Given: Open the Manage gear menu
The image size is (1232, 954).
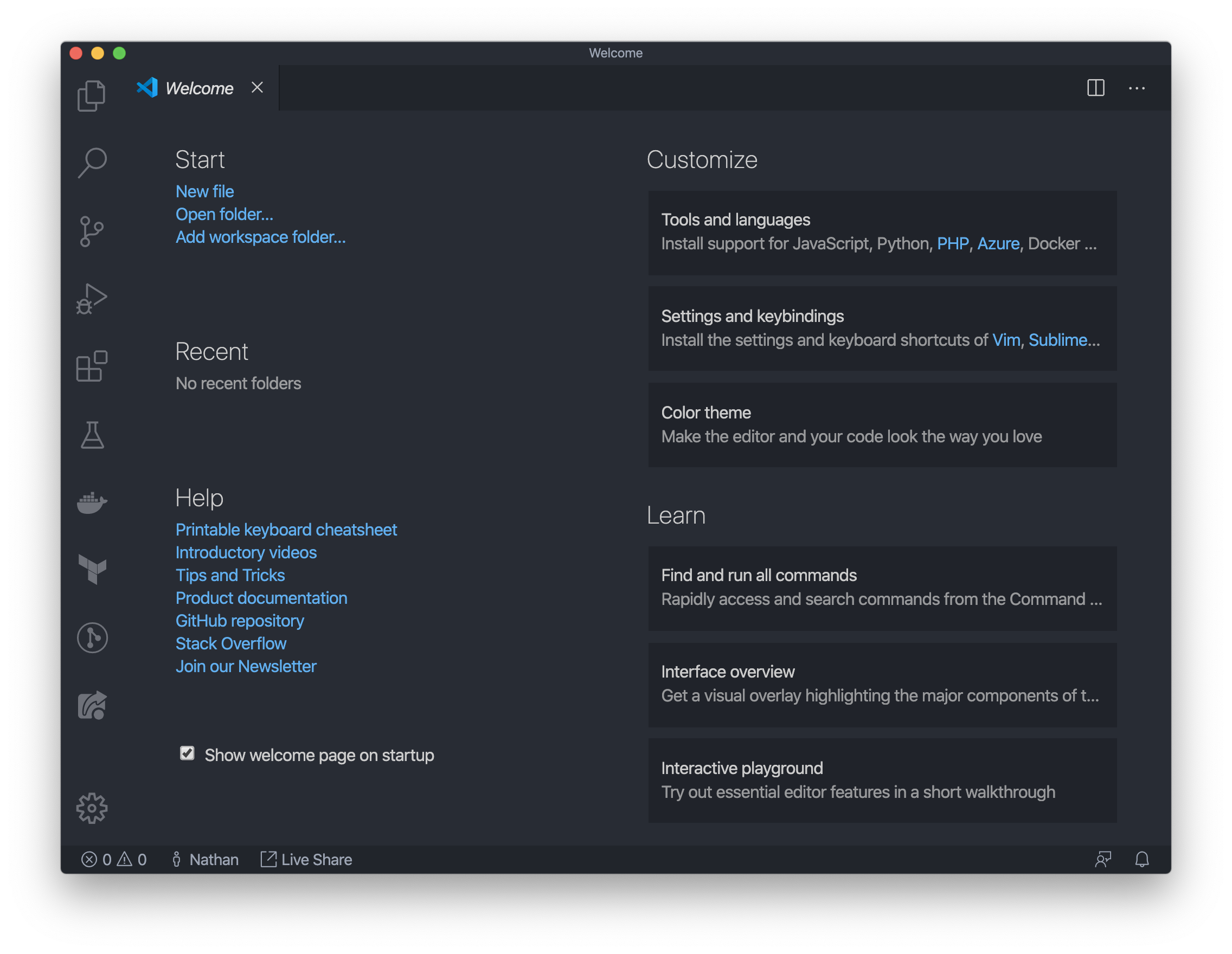Looking at the screenshot, I should pos(92,808).
